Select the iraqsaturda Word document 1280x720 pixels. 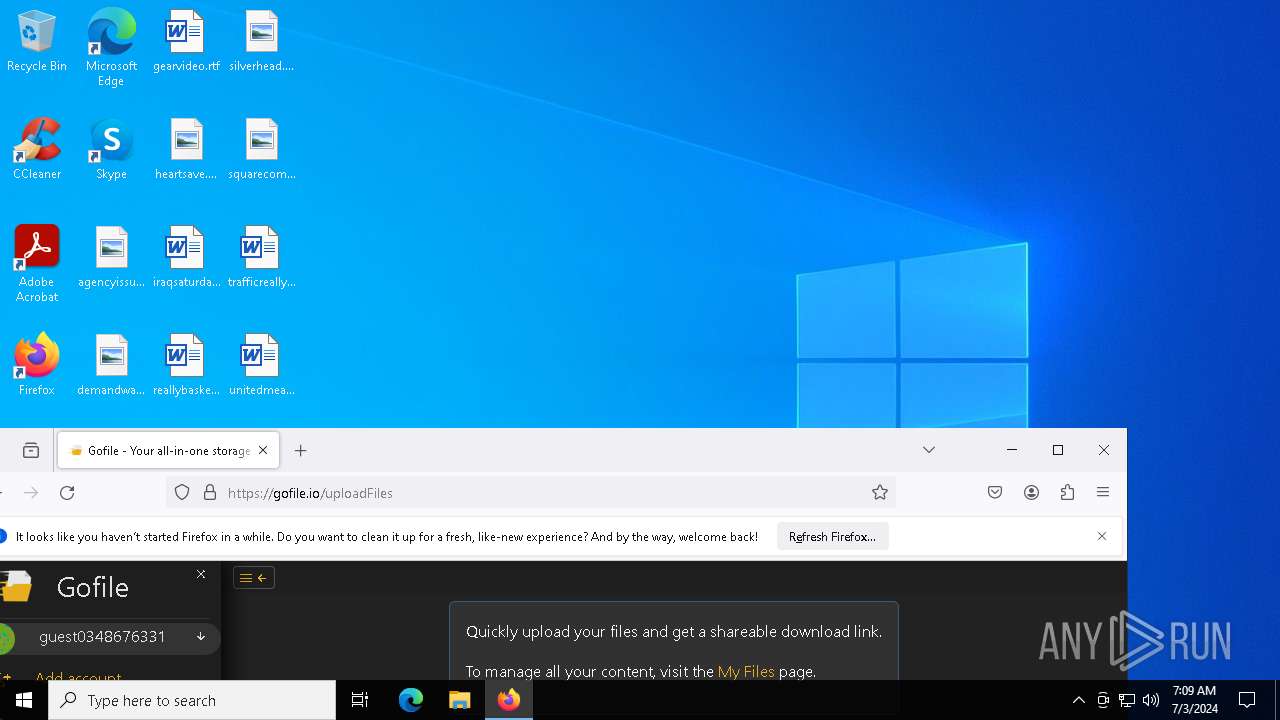pos(186,258)
